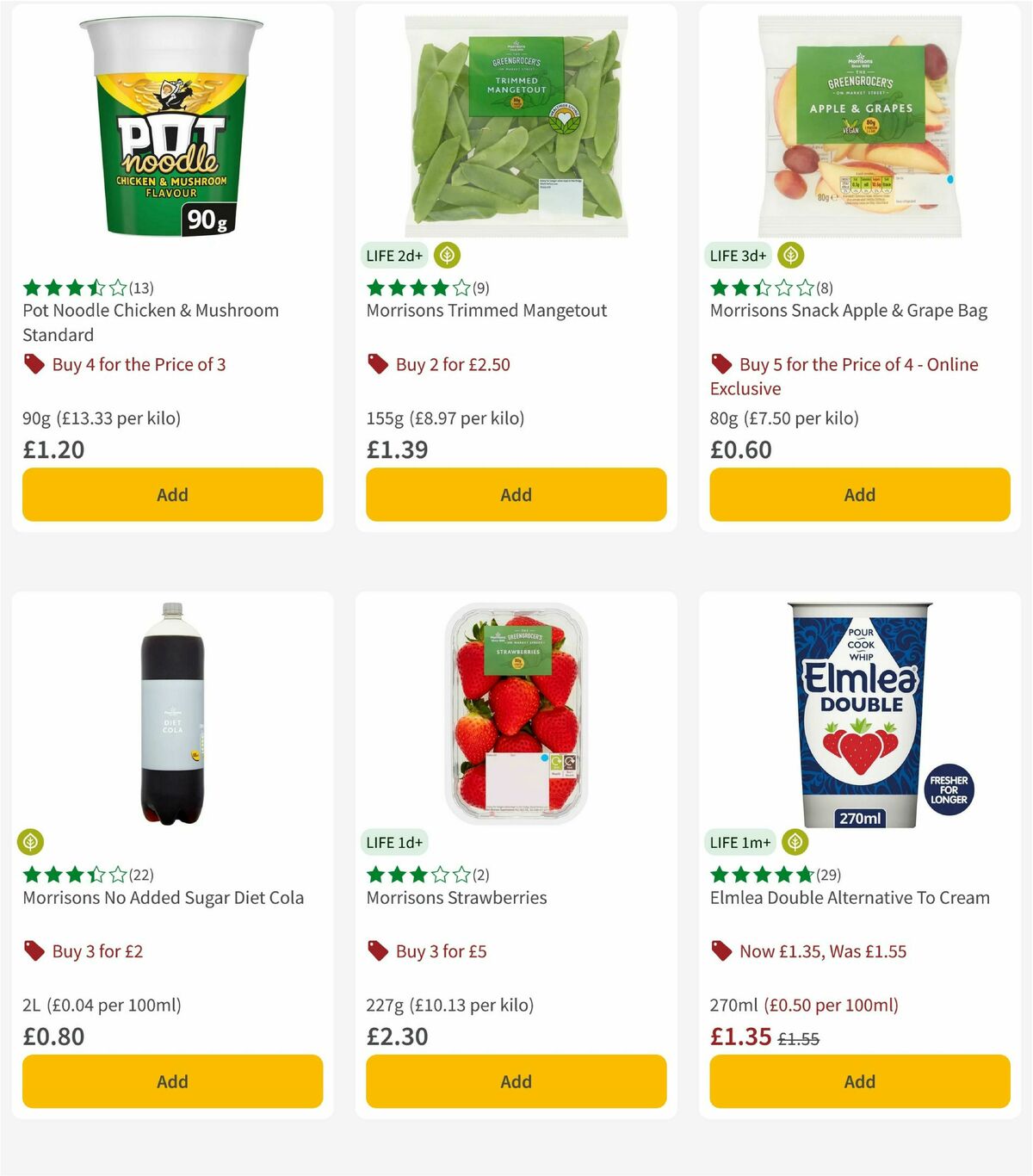The width and height of the screenshot is (1033, 1176).
Task: Click the tag icon beside Buy 2 for £2.50
Action: pyautogui.click(x=379, y=364)
